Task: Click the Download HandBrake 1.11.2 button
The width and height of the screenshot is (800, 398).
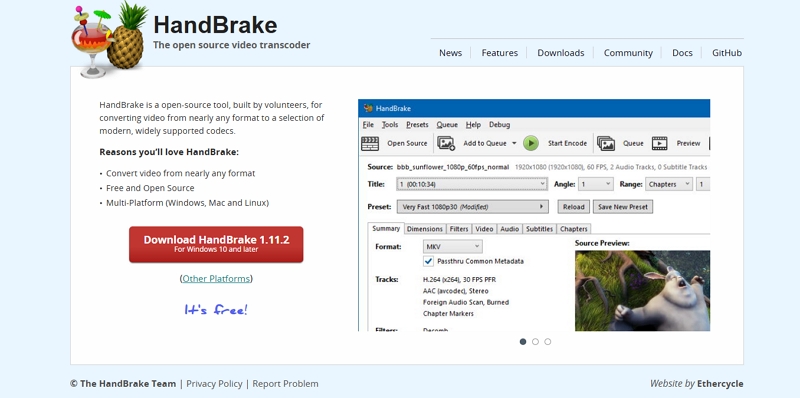Action: pyautogui.click(x=216, y=244)
